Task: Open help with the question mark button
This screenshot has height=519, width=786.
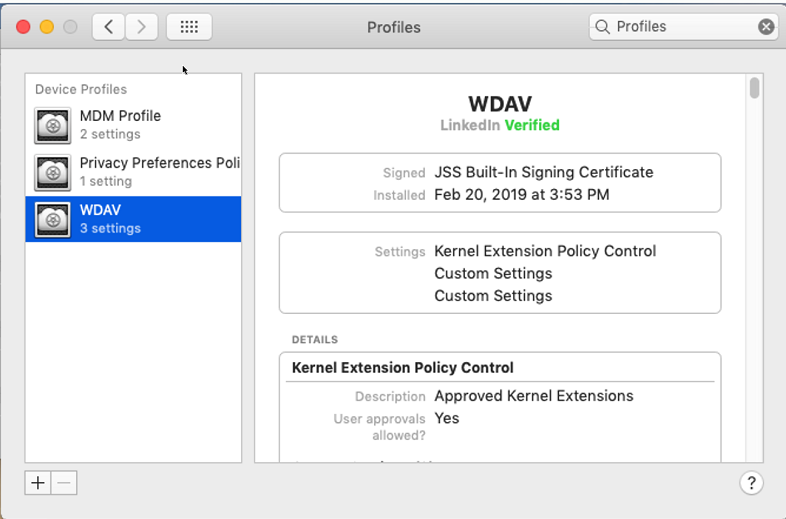Action: pos(751,483)
